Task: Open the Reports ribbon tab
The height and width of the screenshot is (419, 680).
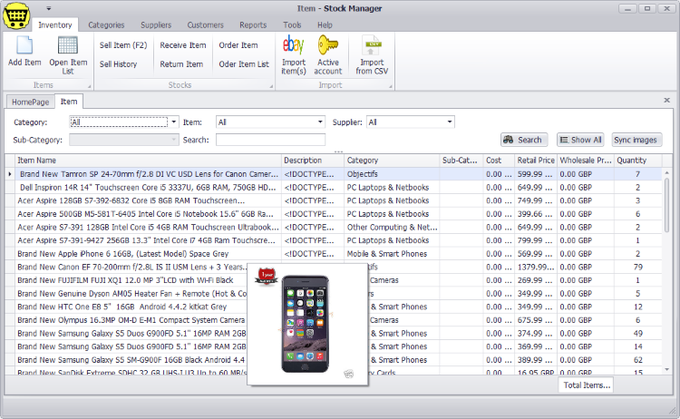Action: tap(253, 24)
